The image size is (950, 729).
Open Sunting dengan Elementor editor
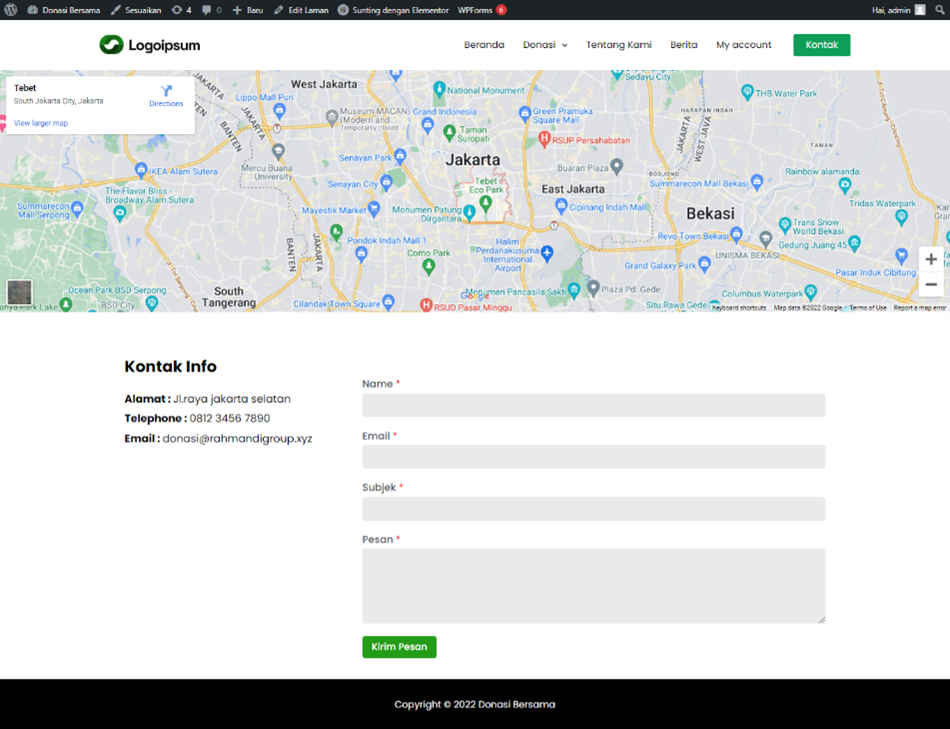393,9
